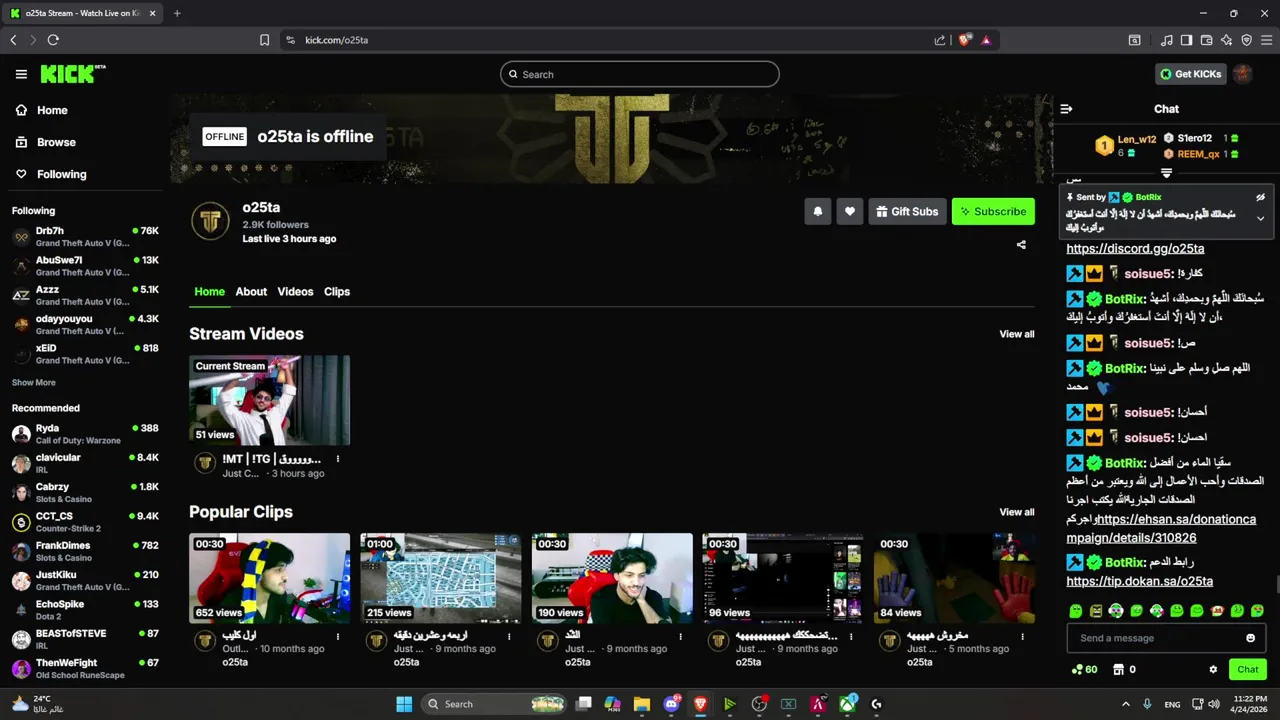Click the Subscribe button
Image resolution: width=1280 pixels, height=720 pixels.
[993, 211]
